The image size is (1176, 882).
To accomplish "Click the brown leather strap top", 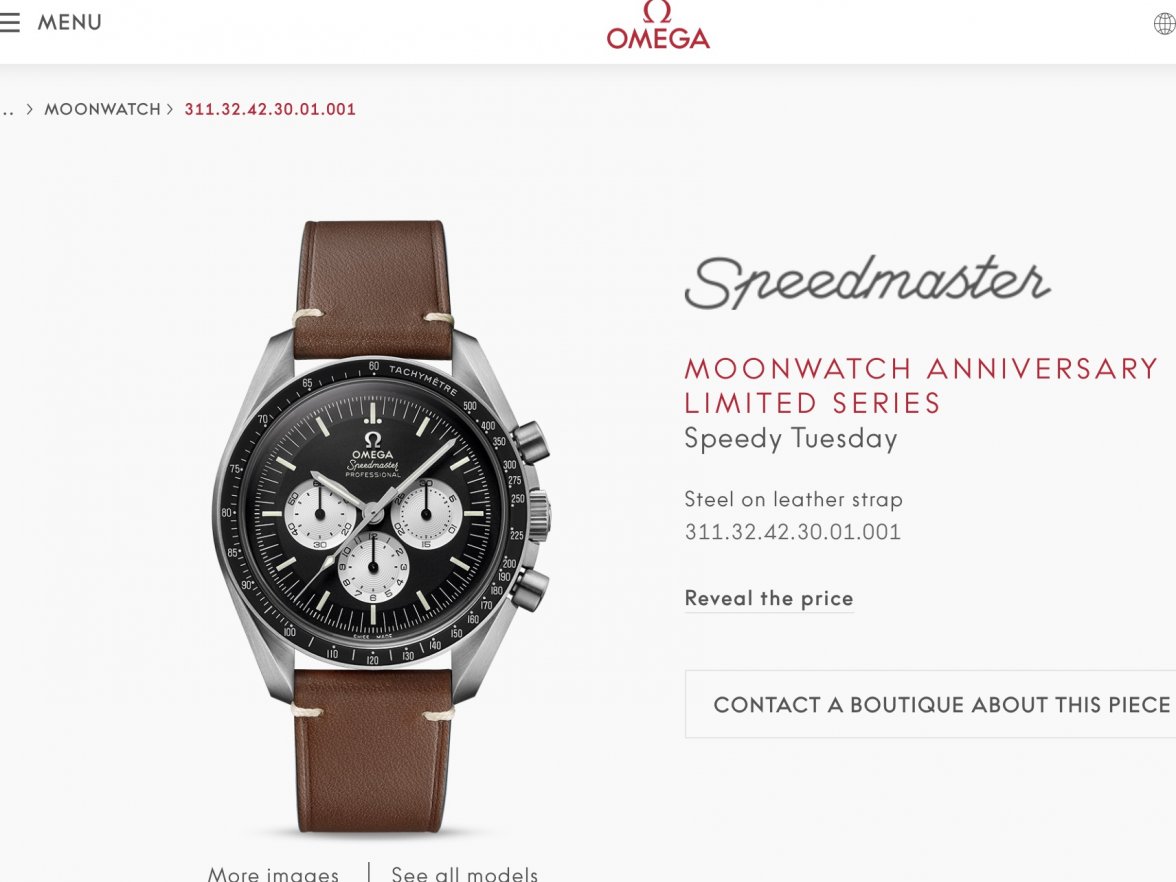I will (x=373, y=289).
